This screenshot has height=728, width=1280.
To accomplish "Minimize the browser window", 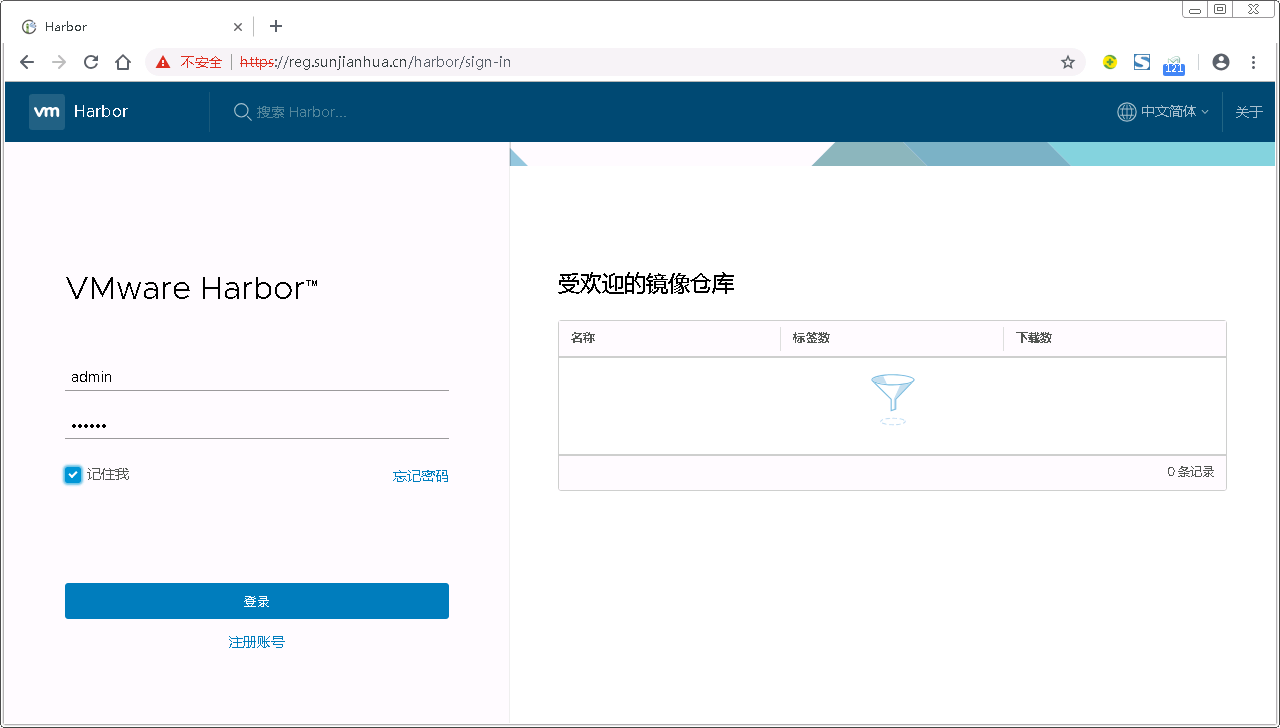I will (1195, 9).
